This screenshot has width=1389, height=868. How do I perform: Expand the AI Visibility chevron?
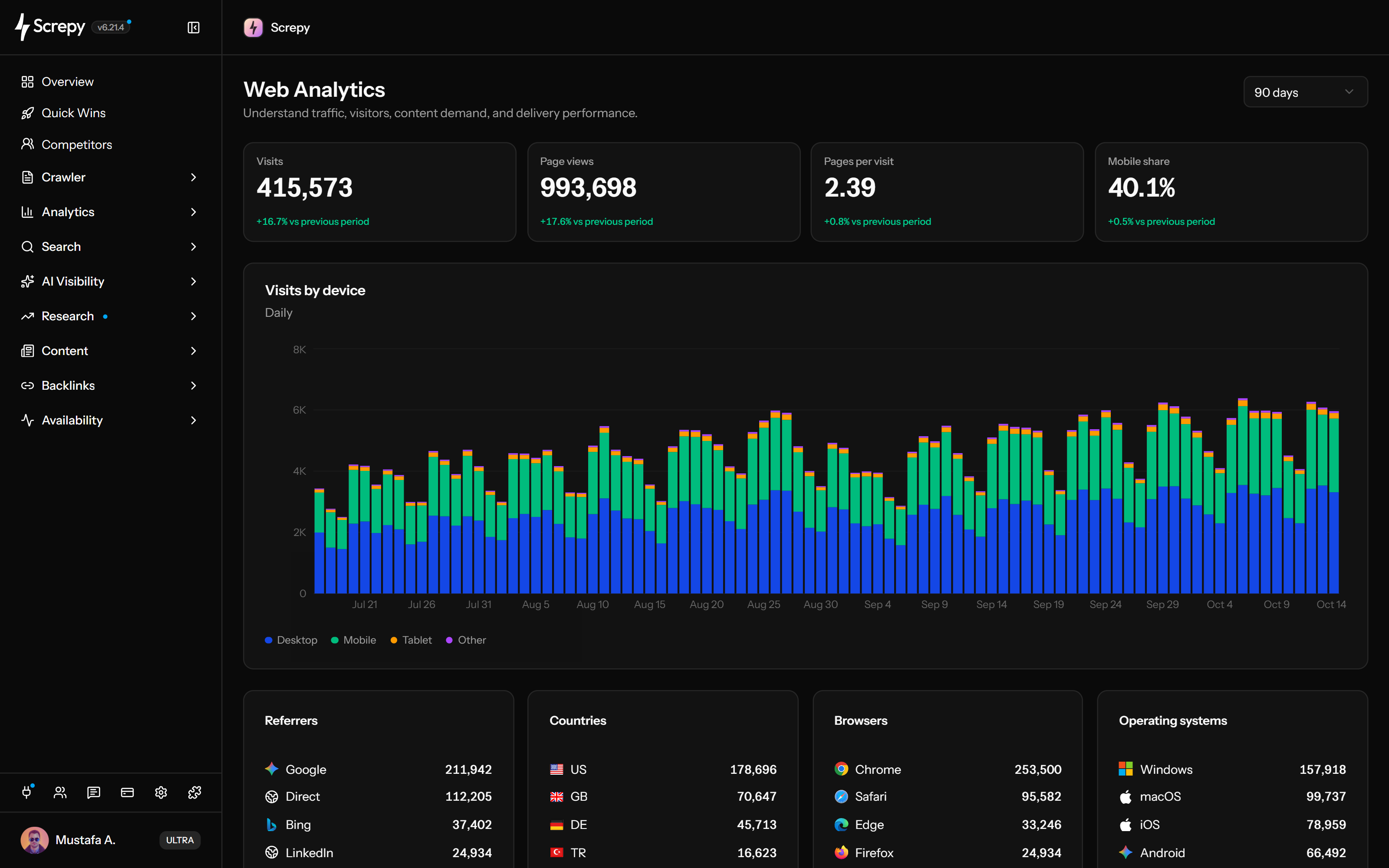194,281
